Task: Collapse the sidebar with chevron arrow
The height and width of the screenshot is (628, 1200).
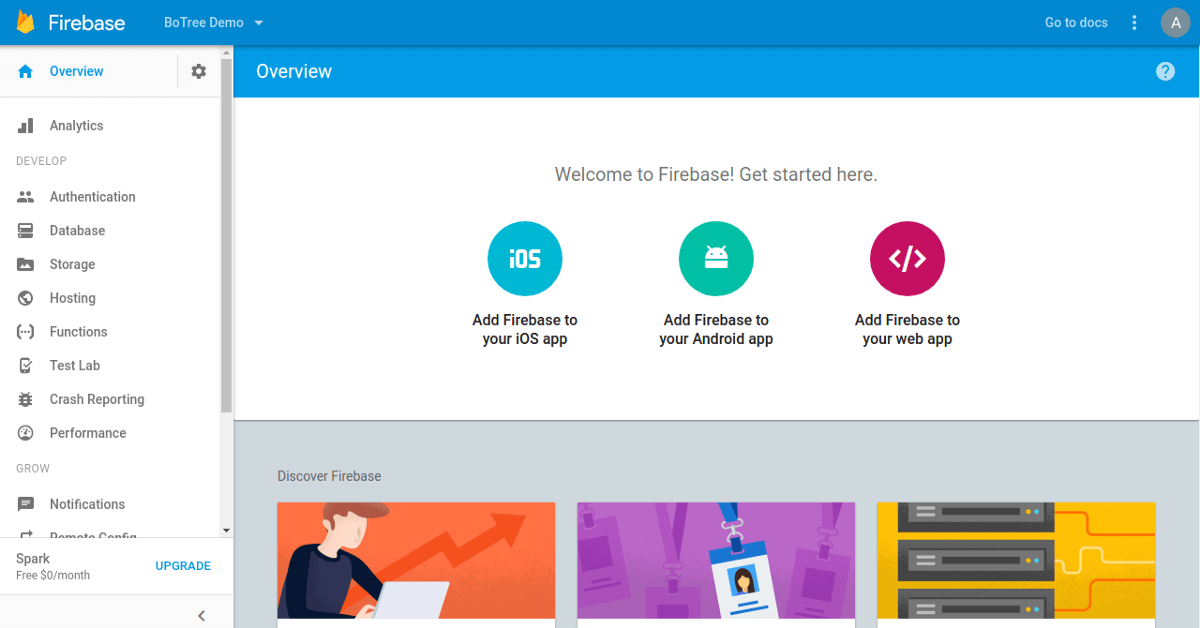Action: tap(201, 616)
